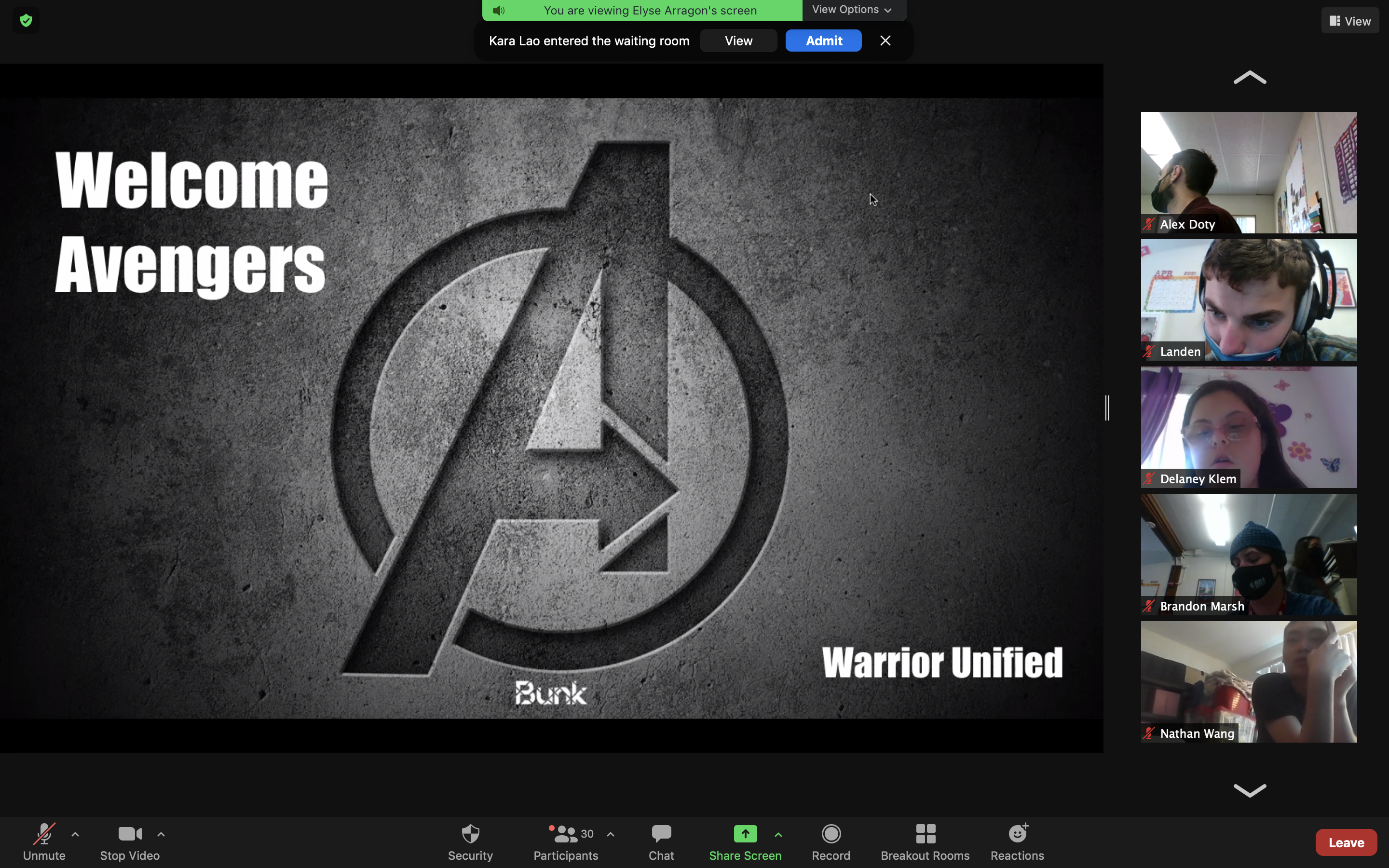Select Nathan Wang's video thumbnail

[1249, 682]
